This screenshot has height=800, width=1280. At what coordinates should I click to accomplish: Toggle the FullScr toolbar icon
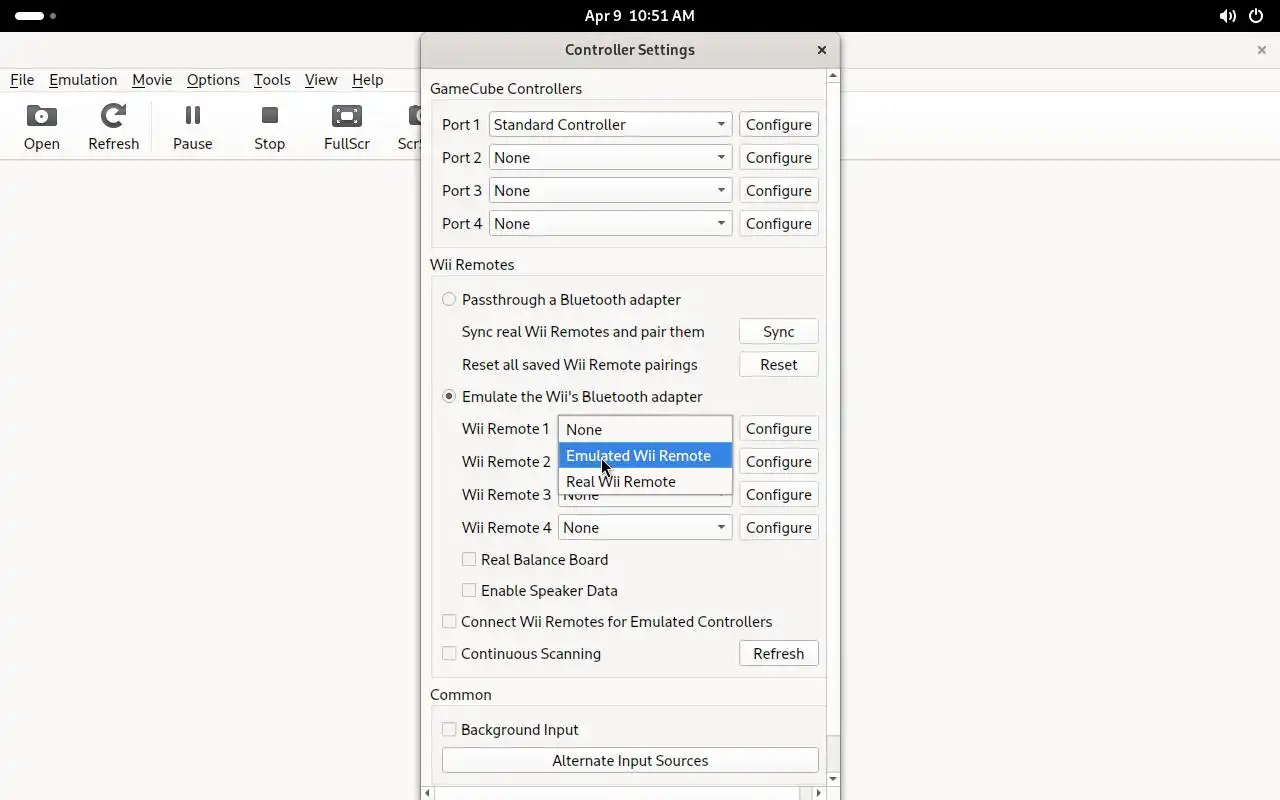[x=346, y=127]
